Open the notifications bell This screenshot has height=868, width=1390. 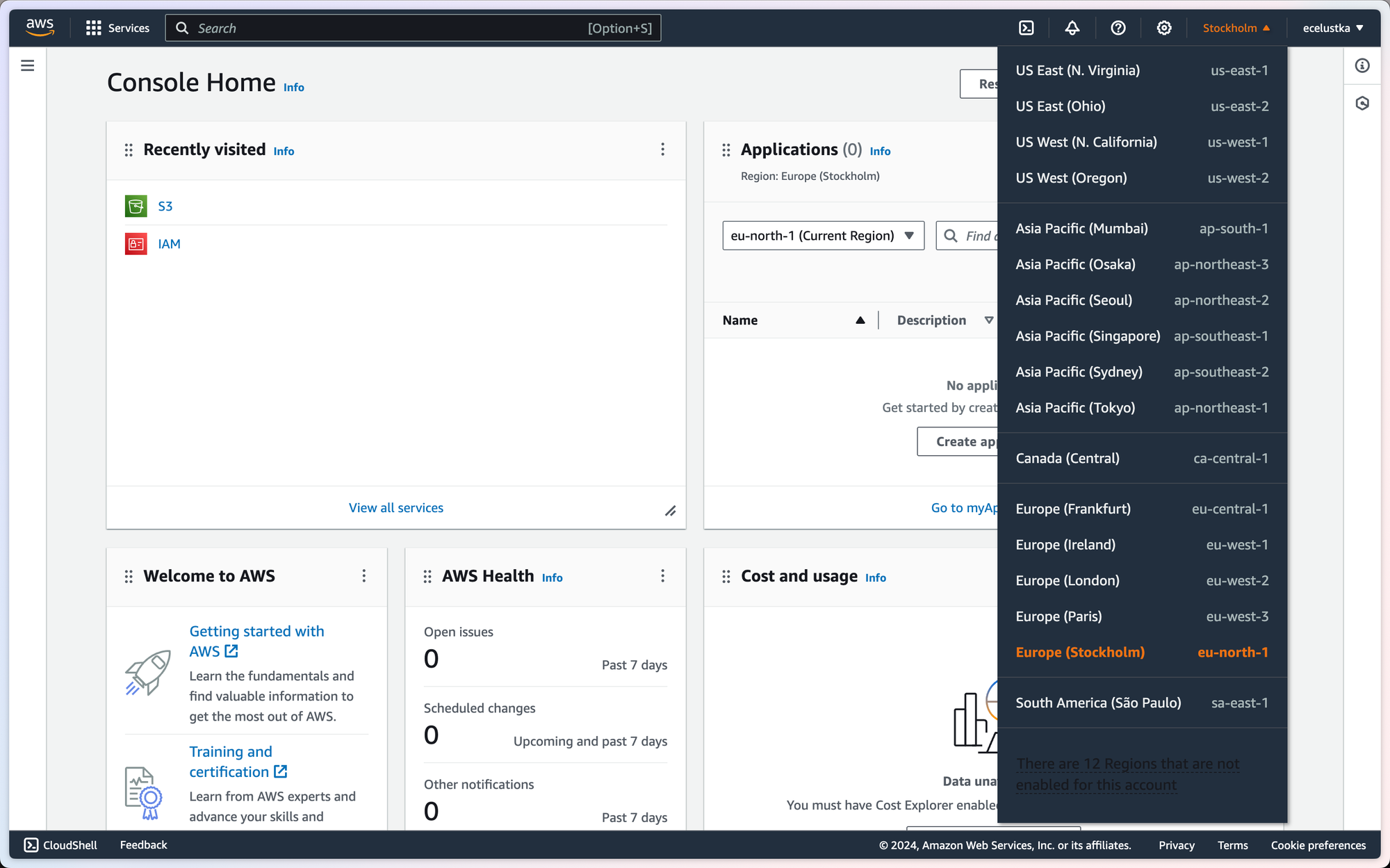(x=1072, y=28)
